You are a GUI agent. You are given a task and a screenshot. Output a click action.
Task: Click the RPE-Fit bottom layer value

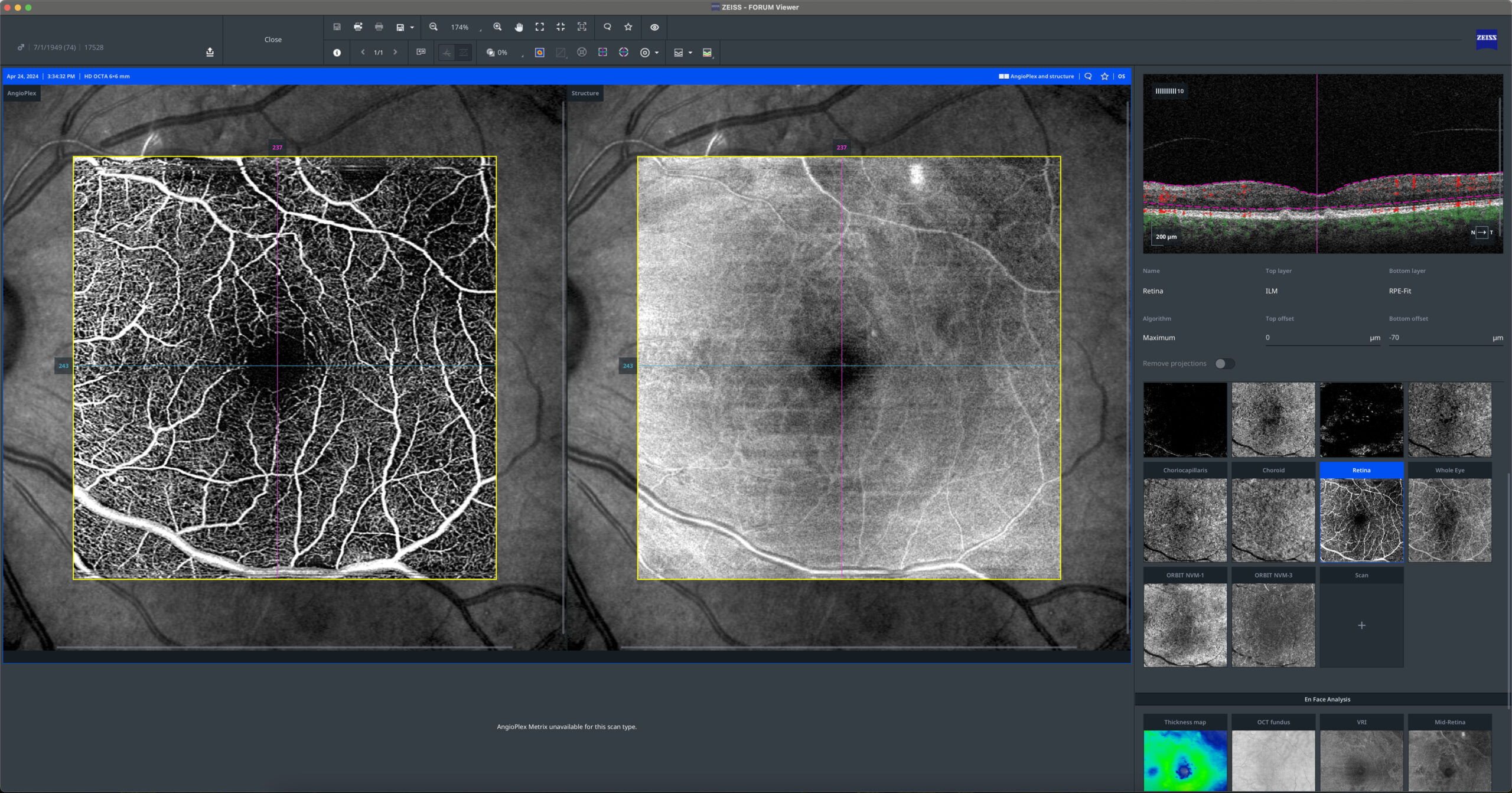pos(1400,291)
